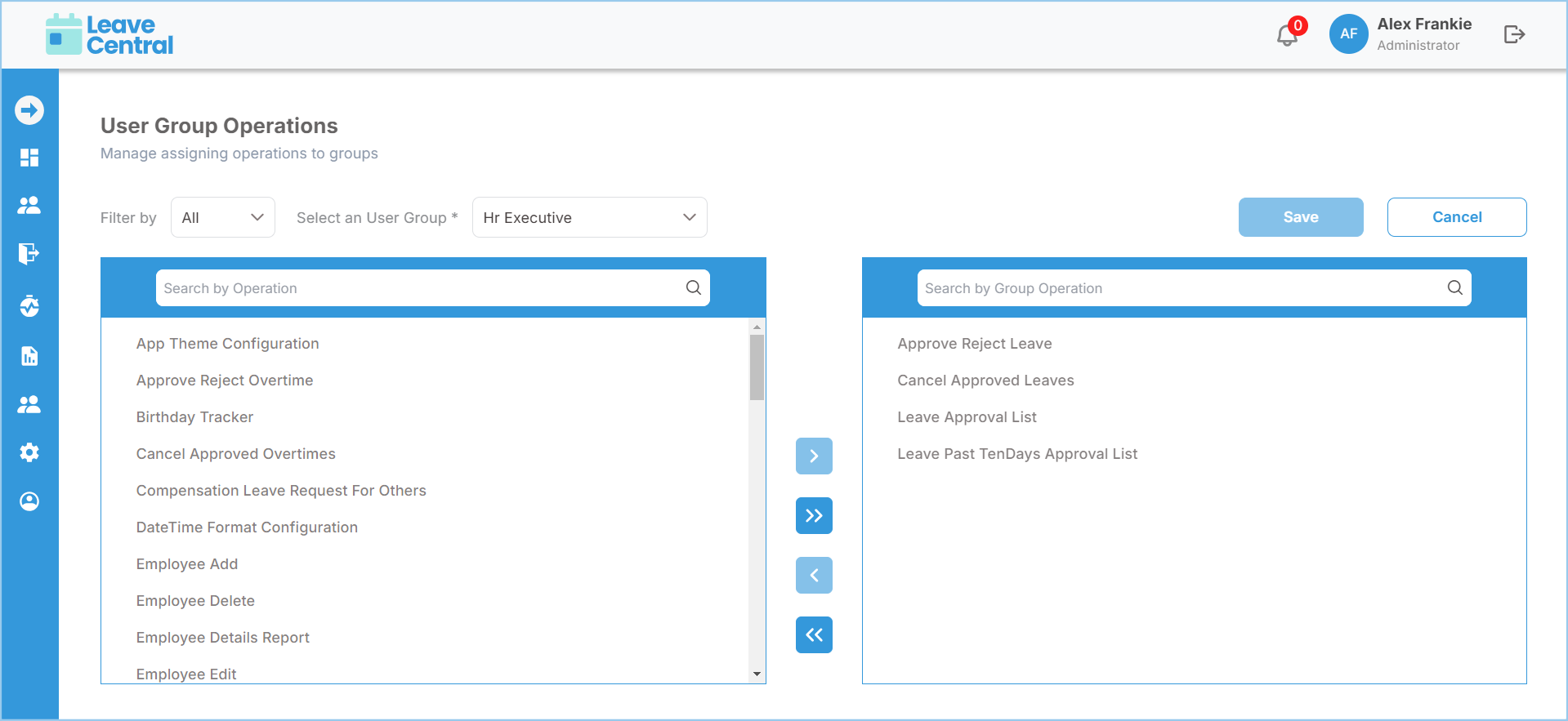Move selected operation right with single arrow
The height and width of the screenshot is (721, 1568).
tap(814, 456)
